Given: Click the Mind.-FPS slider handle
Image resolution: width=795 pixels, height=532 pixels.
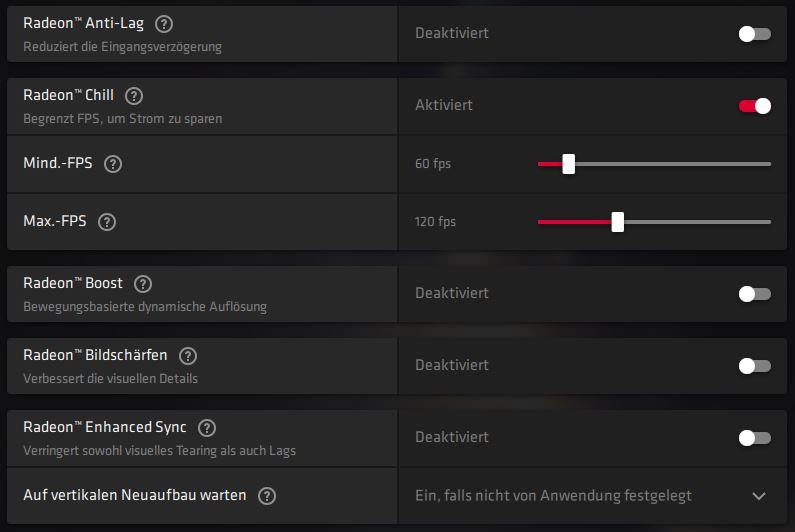Looking at the screenshot, I should [569, 164].
